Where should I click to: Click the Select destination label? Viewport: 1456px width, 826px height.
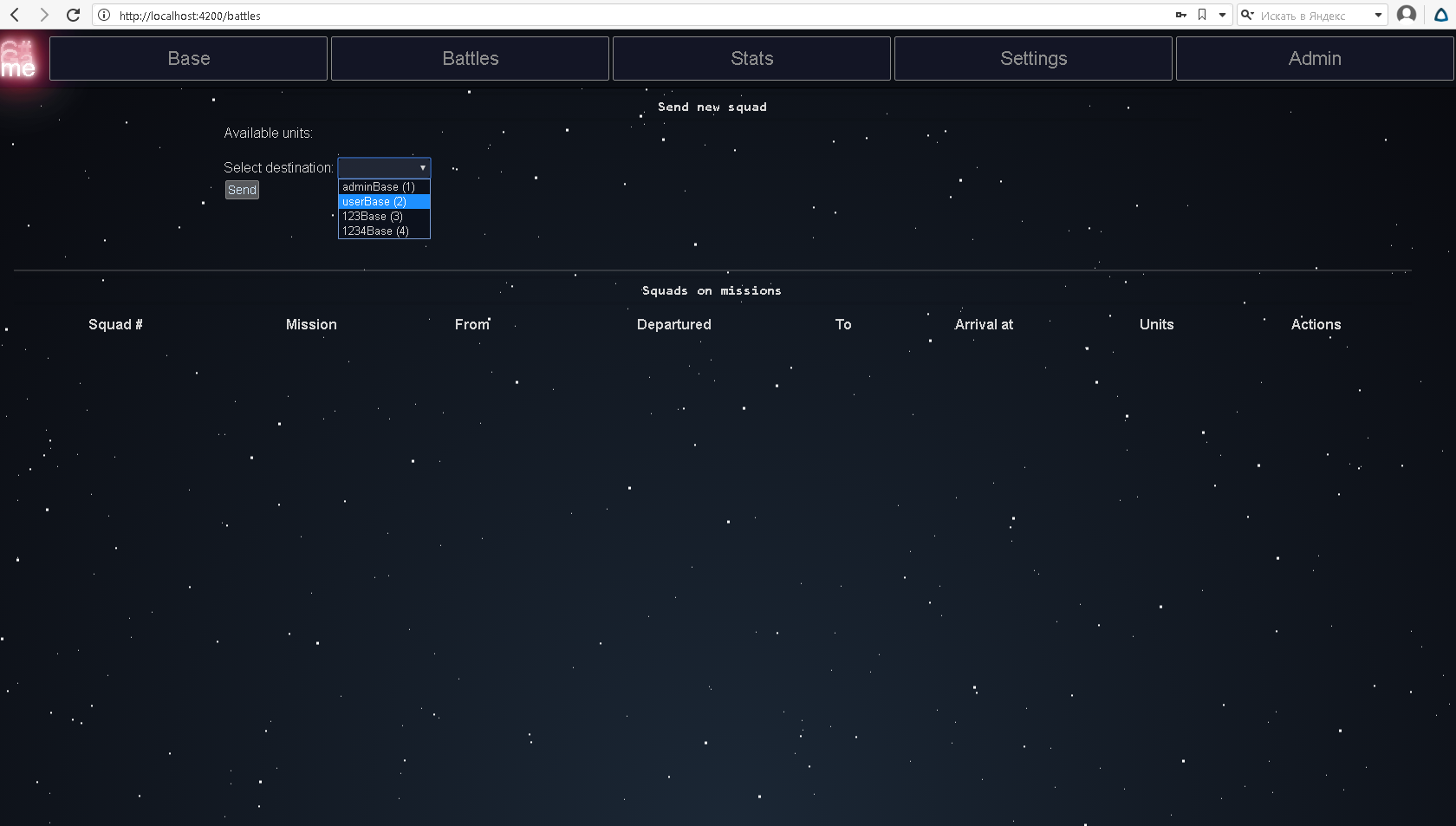[x=278, y=167]
